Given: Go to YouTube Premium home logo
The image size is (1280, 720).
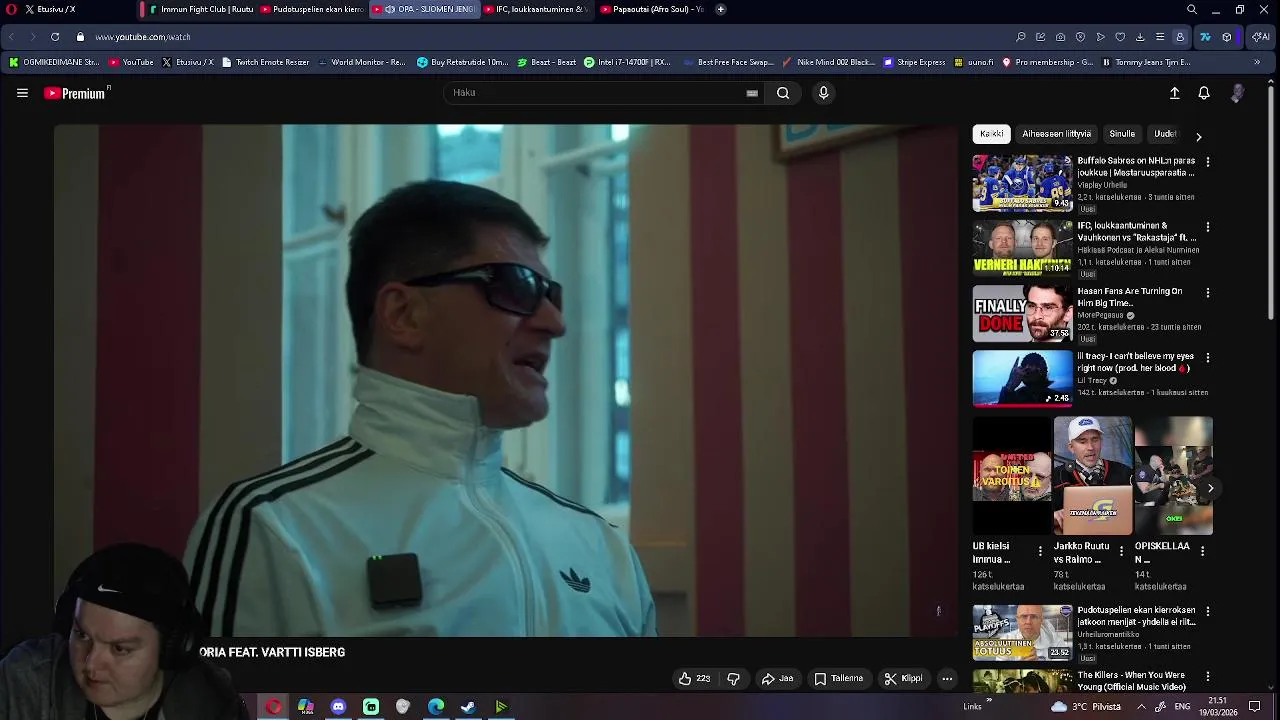Looking at the screenshot, I should coord(77,93).
